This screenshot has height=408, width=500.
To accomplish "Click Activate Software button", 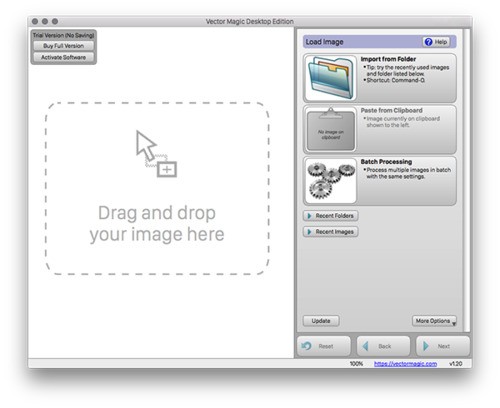I will tap(63, 57).
